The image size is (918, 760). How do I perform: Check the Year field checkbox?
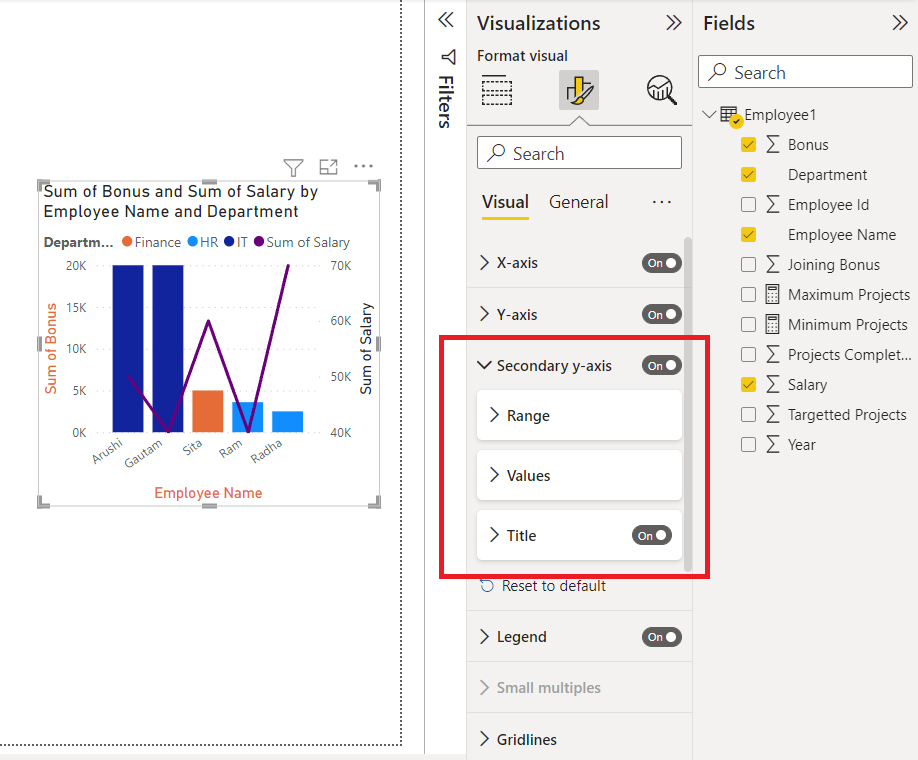748,444
